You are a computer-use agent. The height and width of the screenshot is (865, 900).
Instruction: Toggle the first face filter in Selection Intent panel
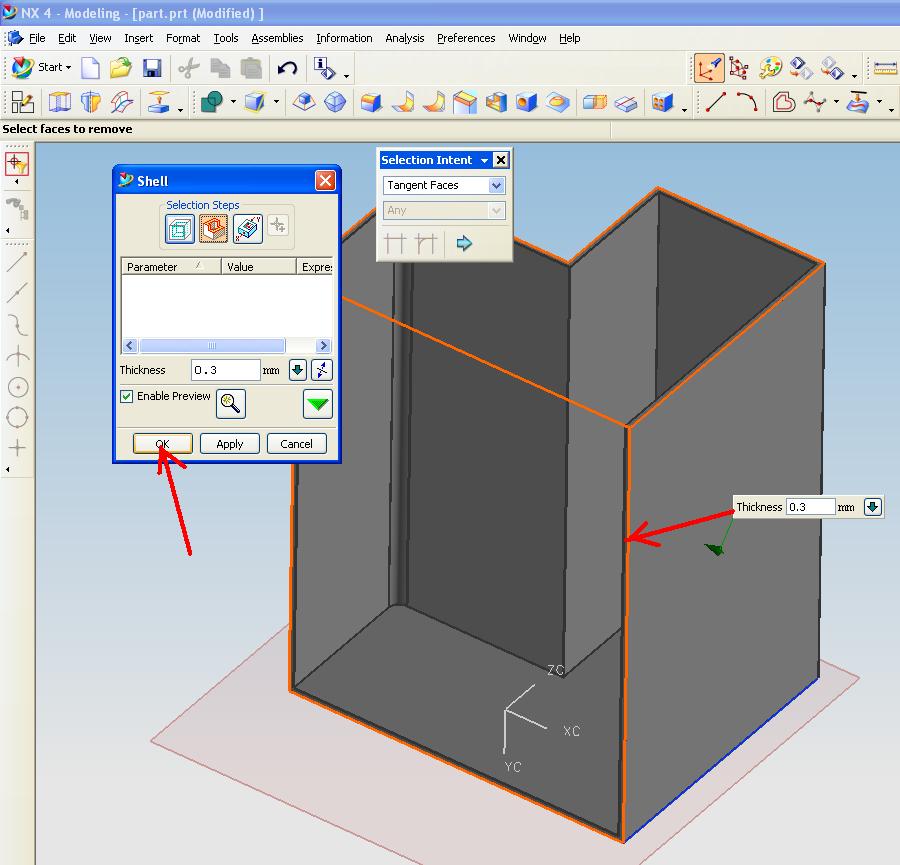pos(392,243)
